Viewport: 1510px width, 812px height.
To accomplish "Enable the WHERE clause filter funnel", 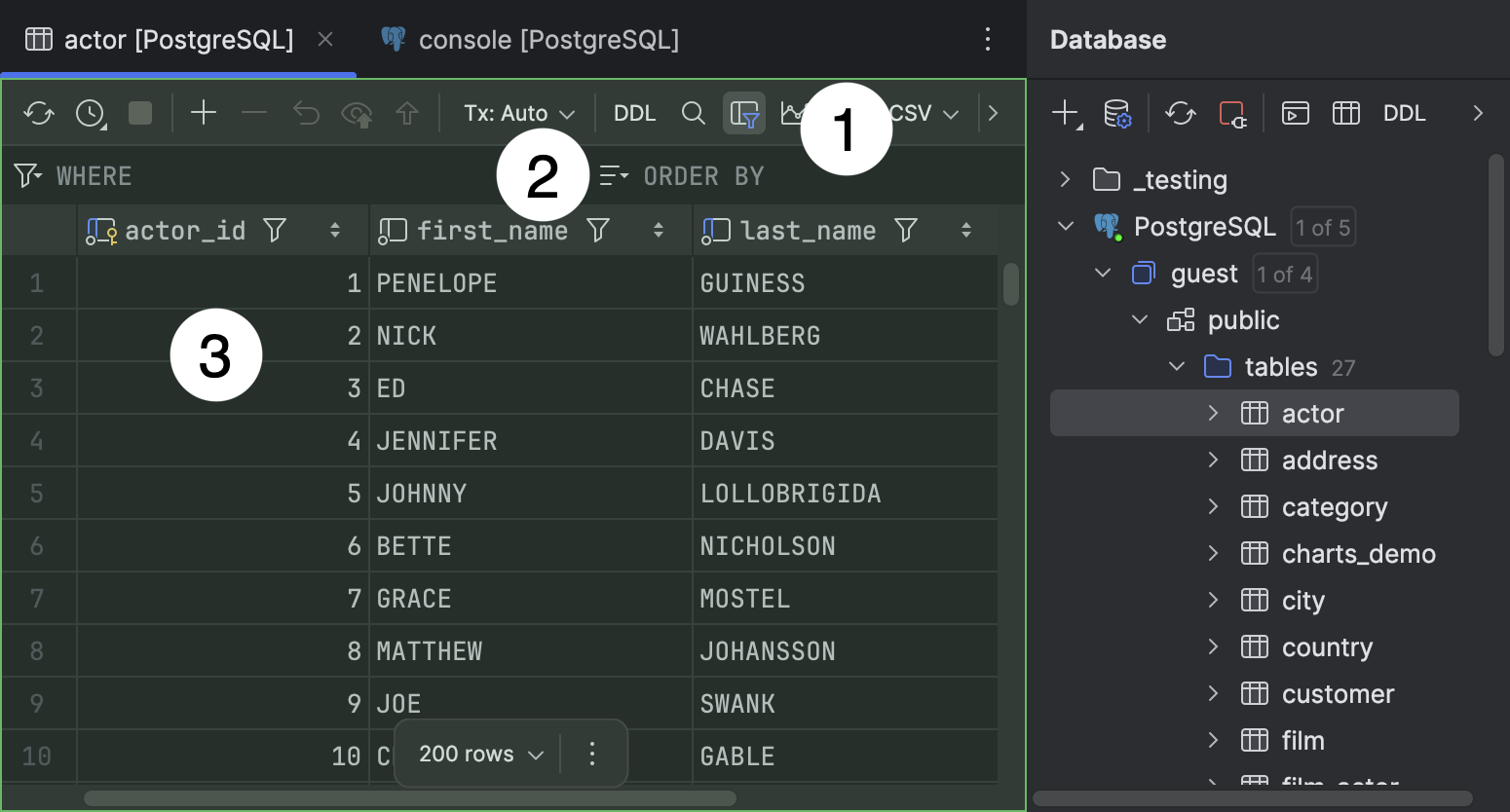I will [x=23, y=175].
